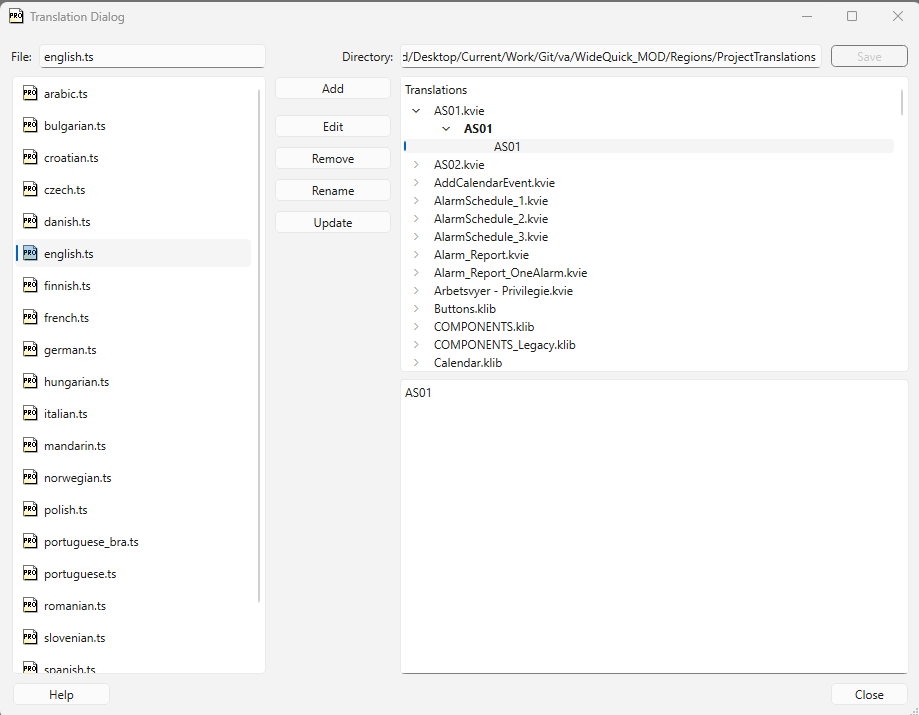The width and height of the screenshot is (919, 715).
Task: Collapse the bold AS01 subnode
Action: pos(446,128)
